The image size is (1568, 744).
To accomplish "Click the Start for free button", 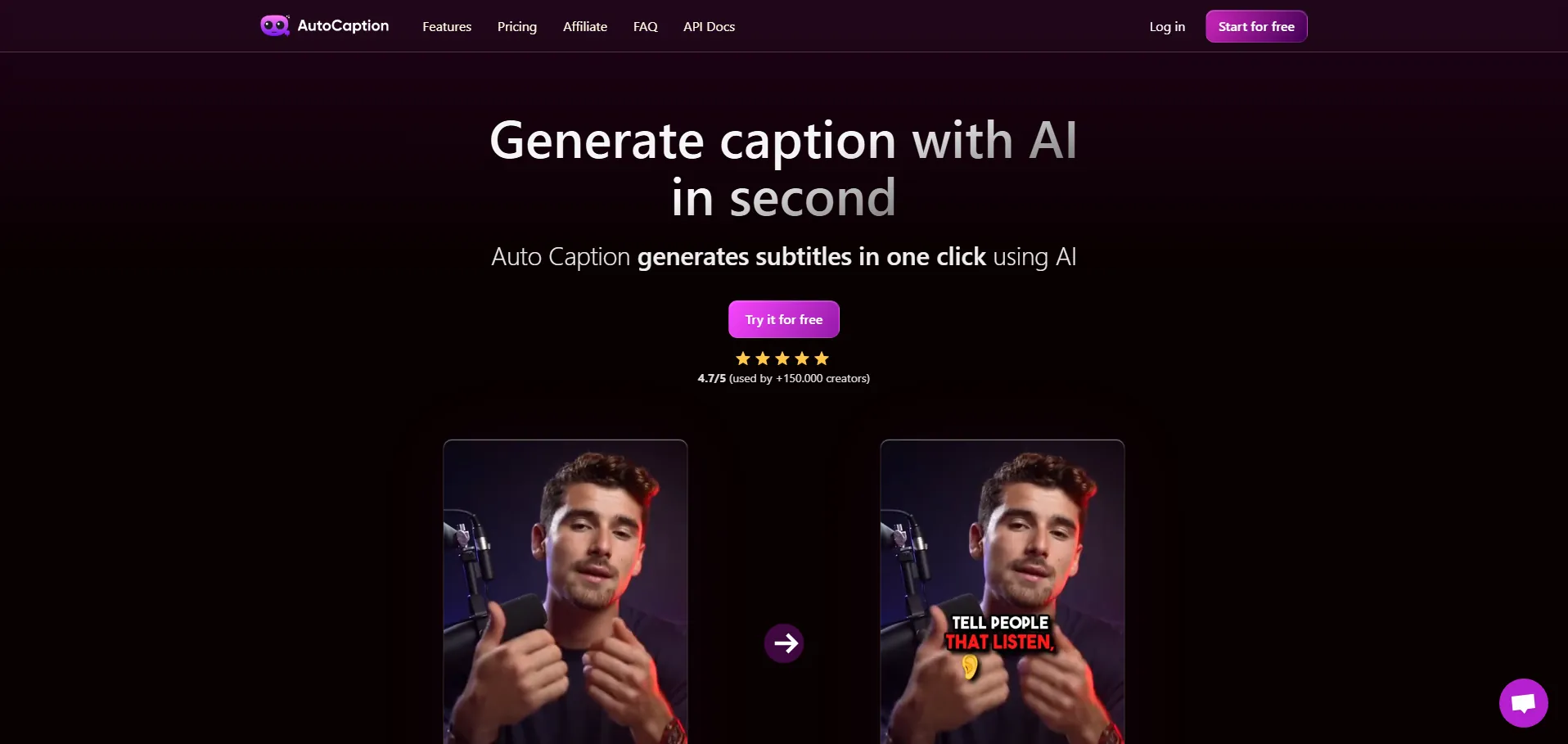I will point(1256,26).
